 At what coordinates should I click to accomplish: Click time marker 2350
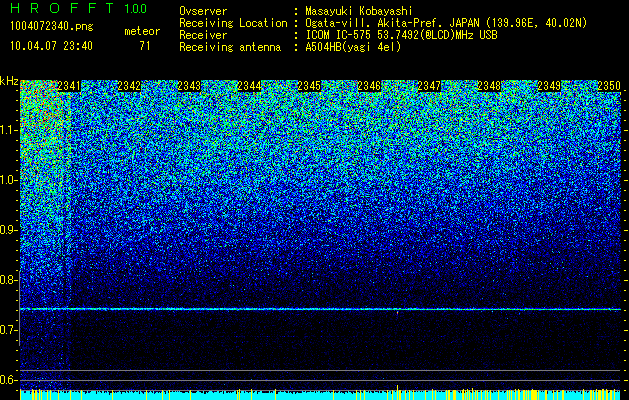coord(609,86)
